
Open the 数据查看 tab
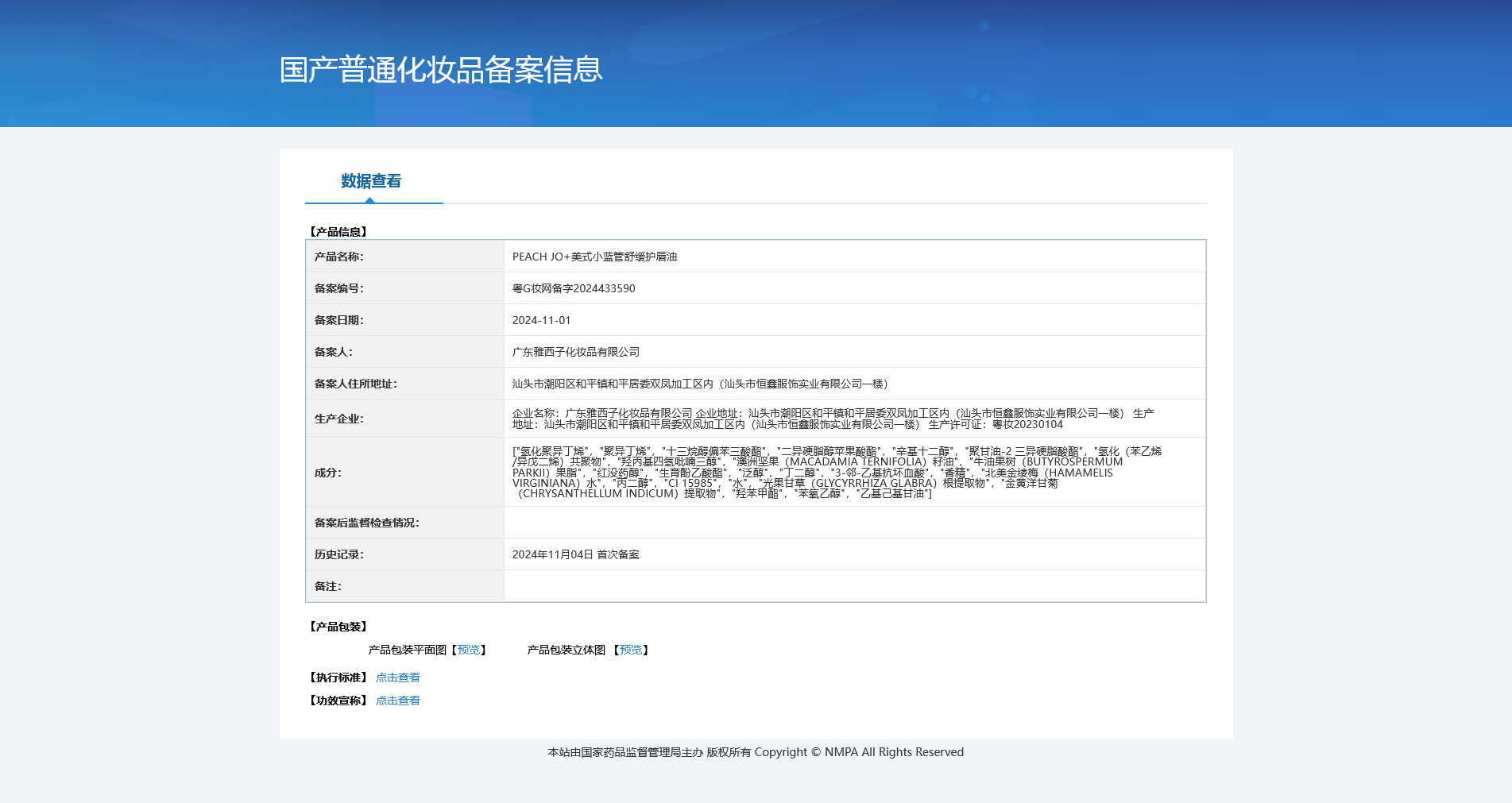(x=371, y=181)
